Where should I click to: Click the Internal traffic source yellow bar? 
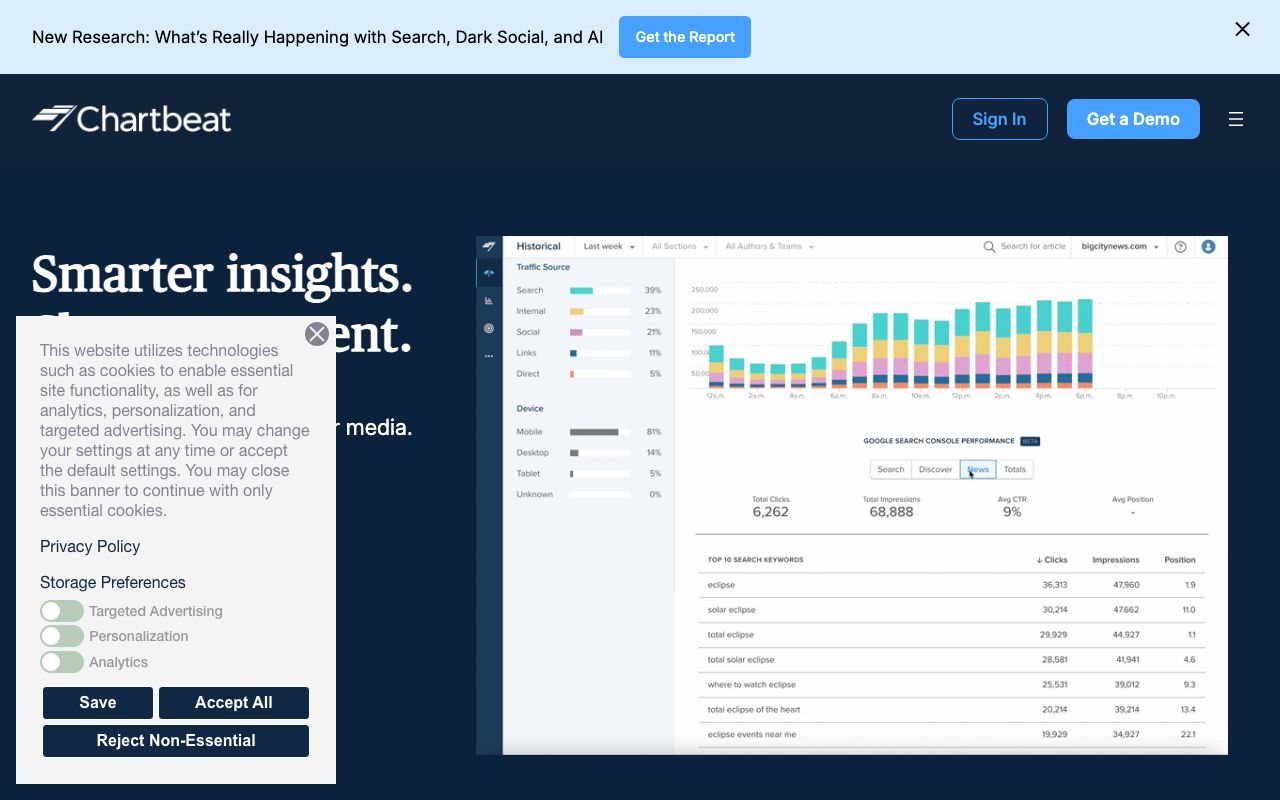click(577, 312)
